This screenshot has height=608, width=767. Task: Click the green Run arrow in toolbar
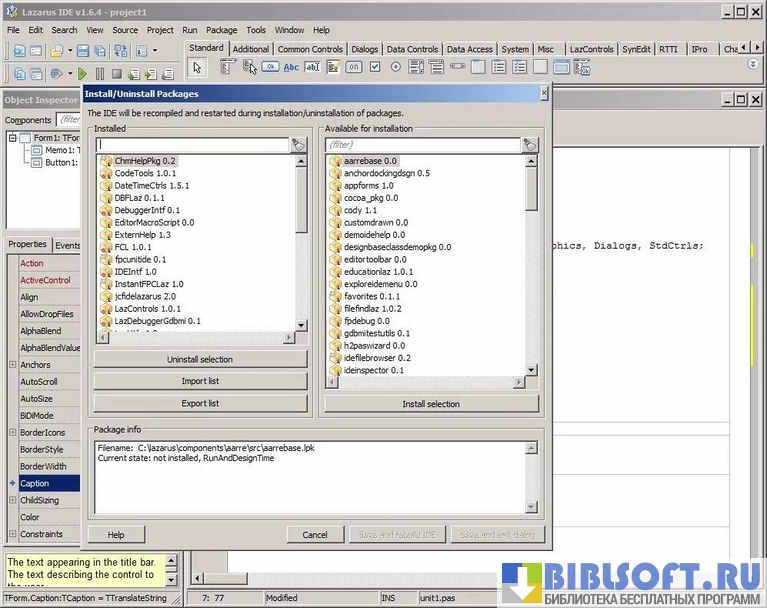(83, 74)
